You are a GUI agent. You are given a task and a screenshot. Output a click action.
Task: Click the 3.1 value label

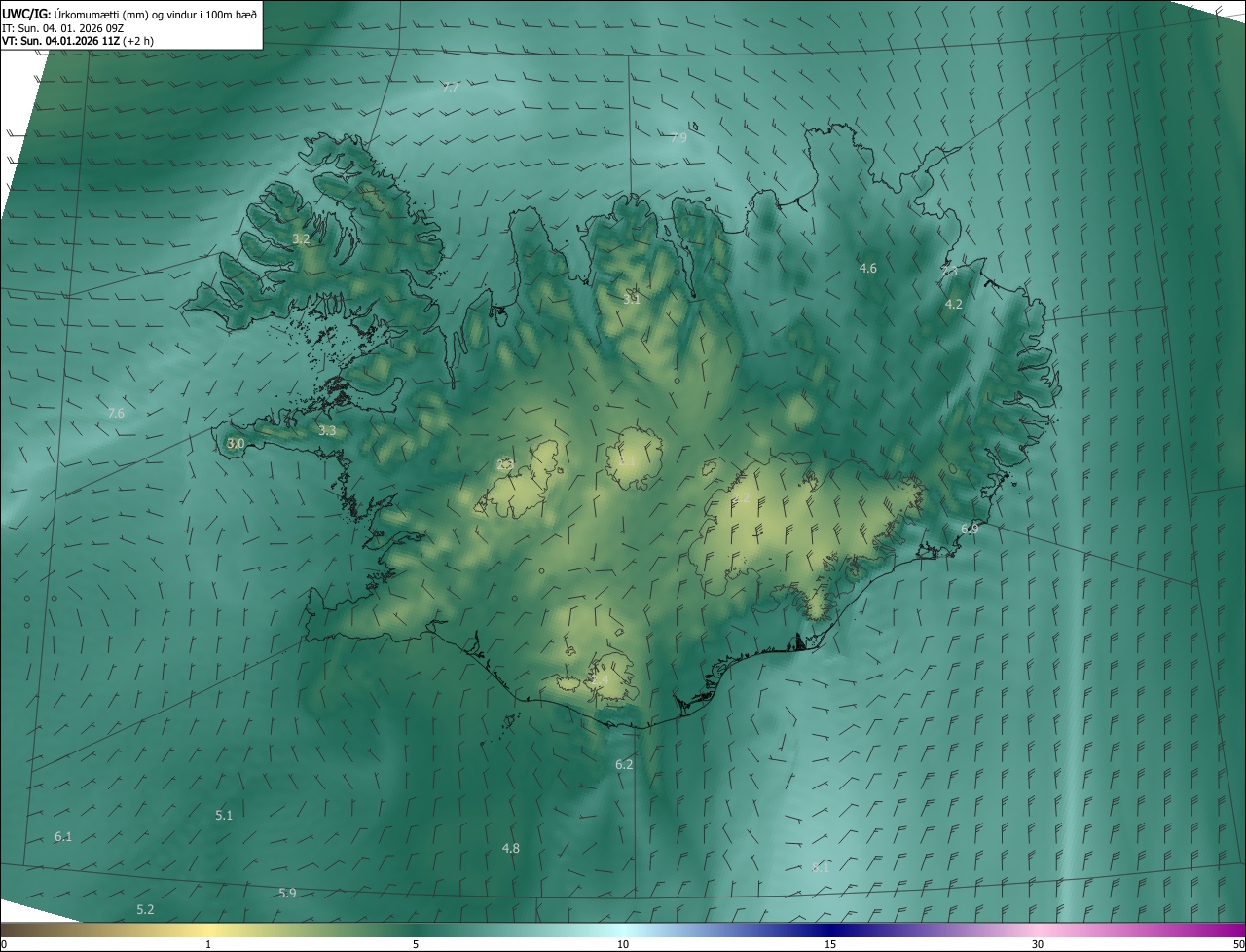632,299
